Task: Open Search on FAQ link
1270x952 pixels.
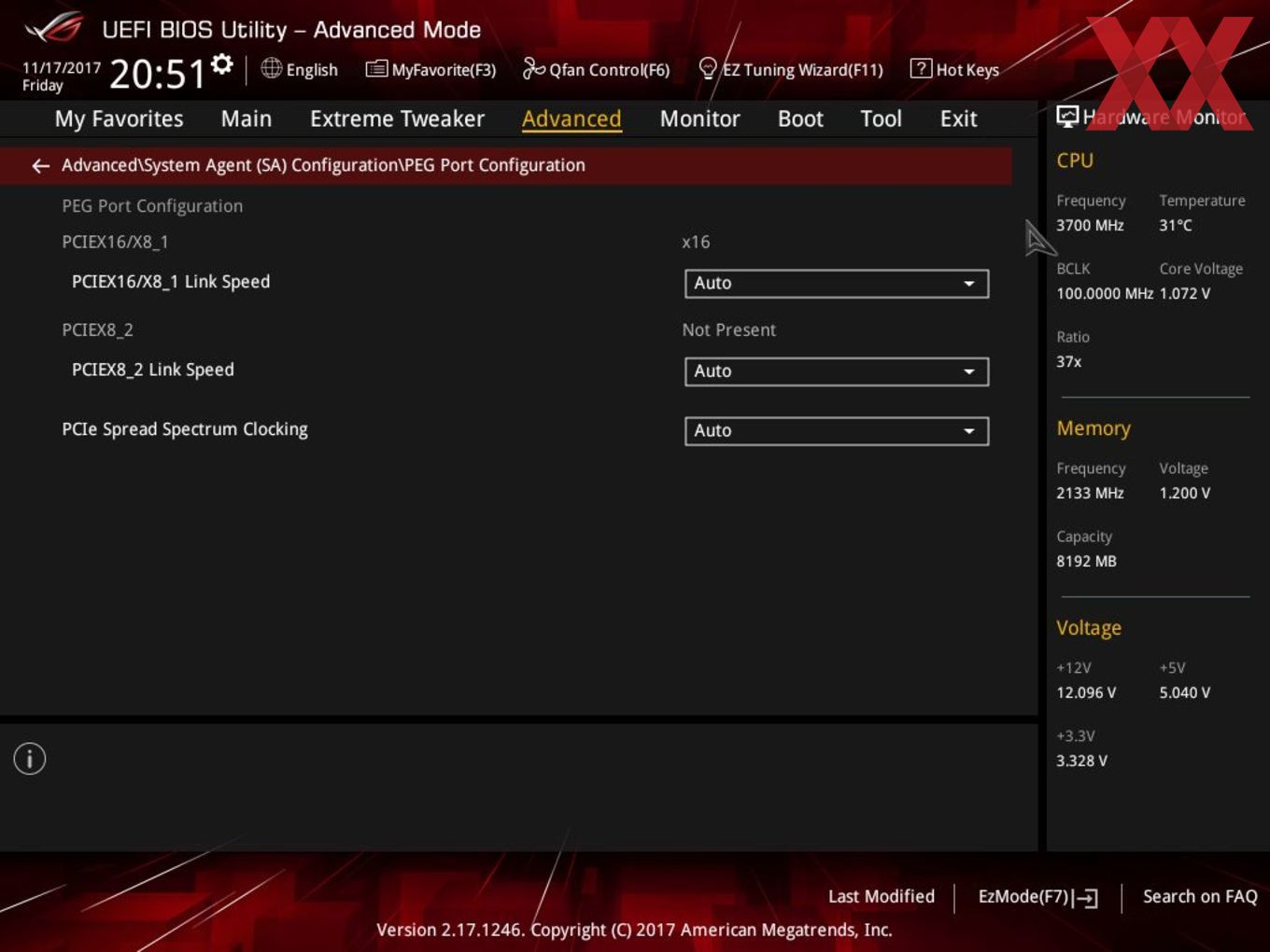Action: (1200, 896)
